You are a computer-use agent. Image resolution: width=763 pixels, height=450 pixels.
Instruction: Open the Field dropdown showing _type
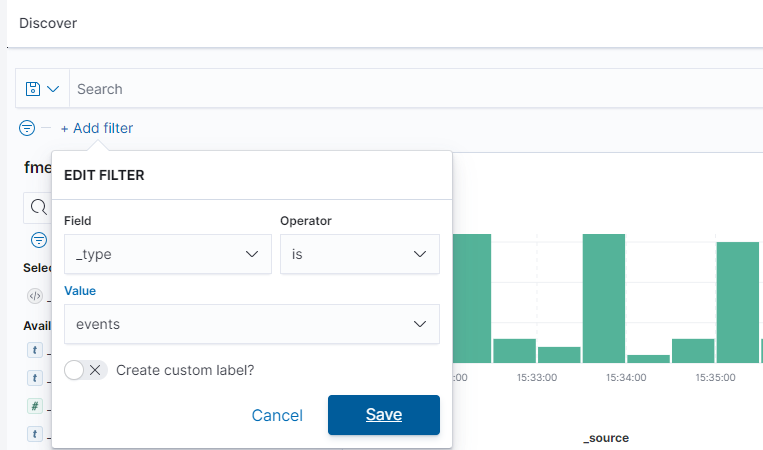[167, 254]
